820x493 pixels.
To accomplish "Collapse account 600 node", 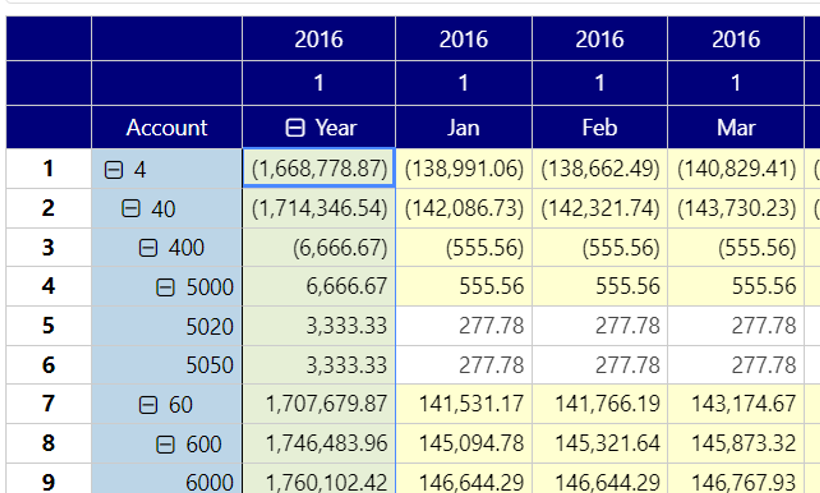I will (166, 444).
